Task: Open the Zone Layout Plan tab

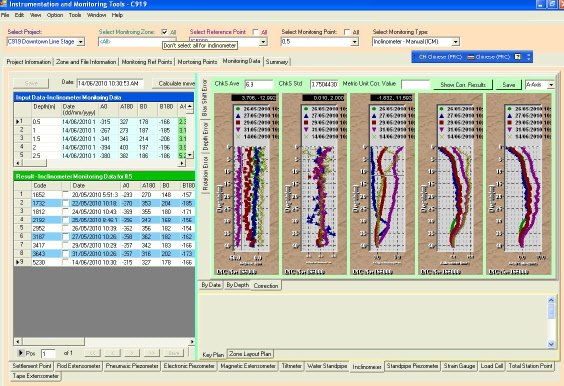Action: point(250,354)
